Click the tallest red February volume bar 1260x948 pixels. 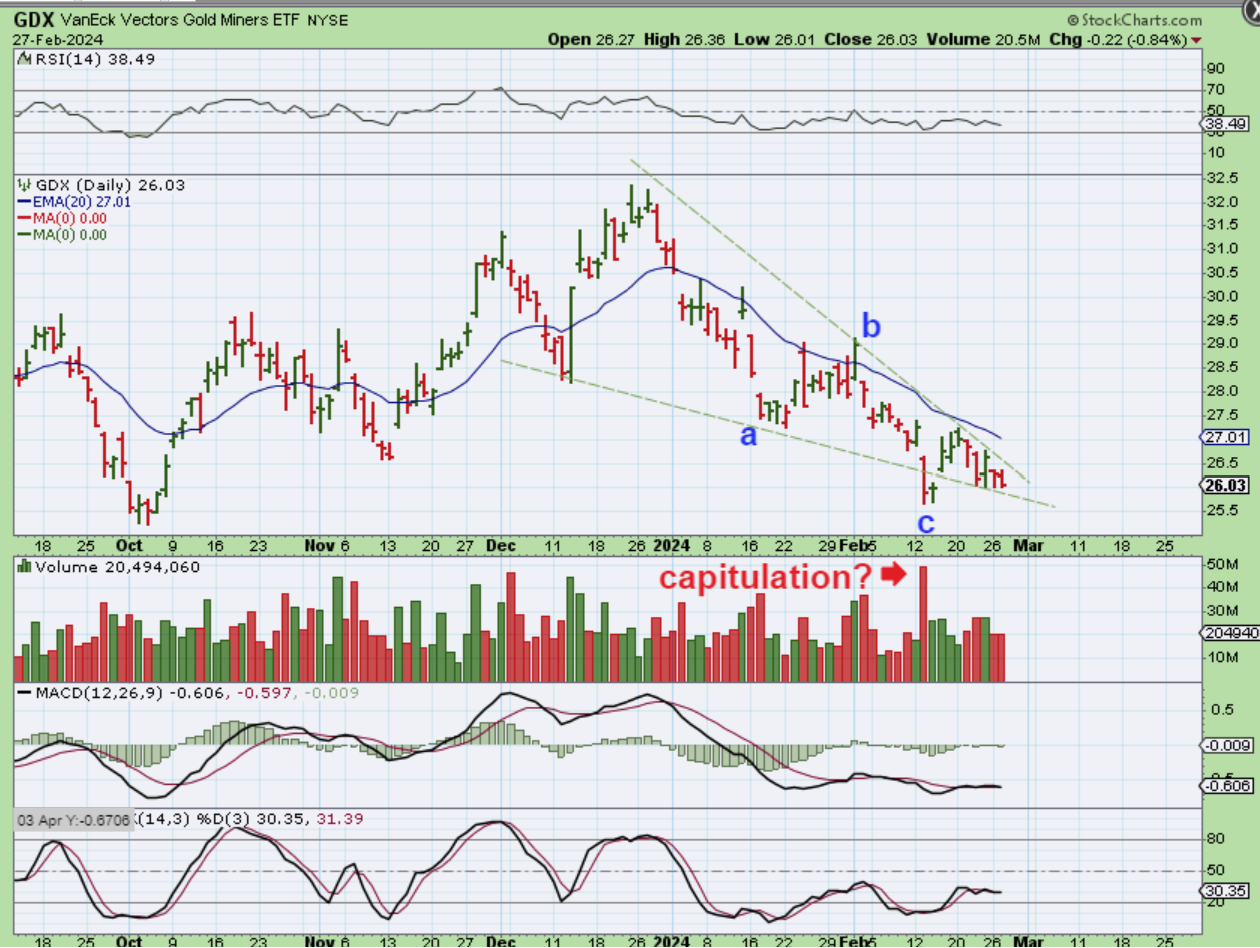pyautogui.click(x=924, y=624)
